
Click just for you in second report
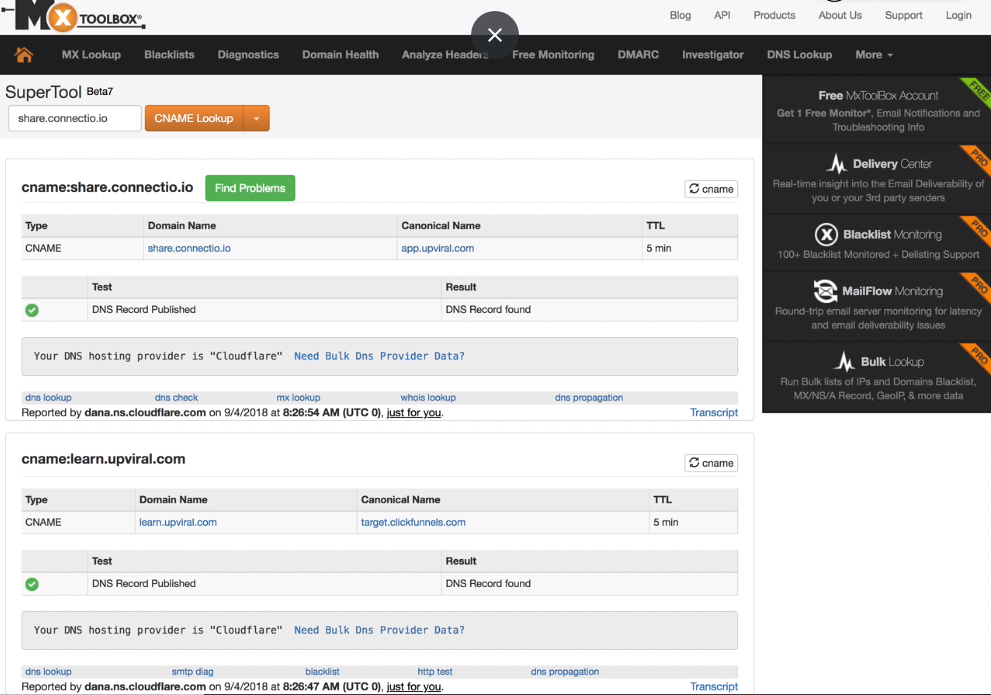414,687
